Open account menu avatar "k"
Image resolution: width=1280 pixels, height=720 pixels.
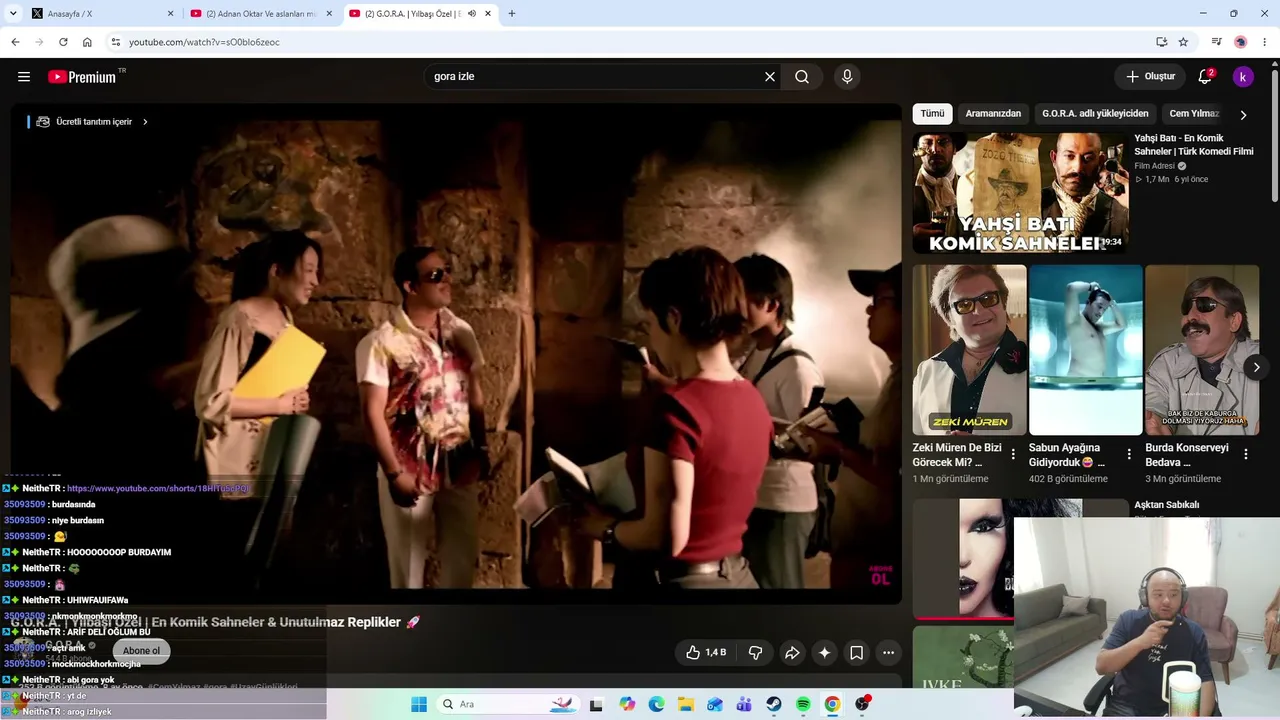pyautogui.click(x=1243, y=77)
